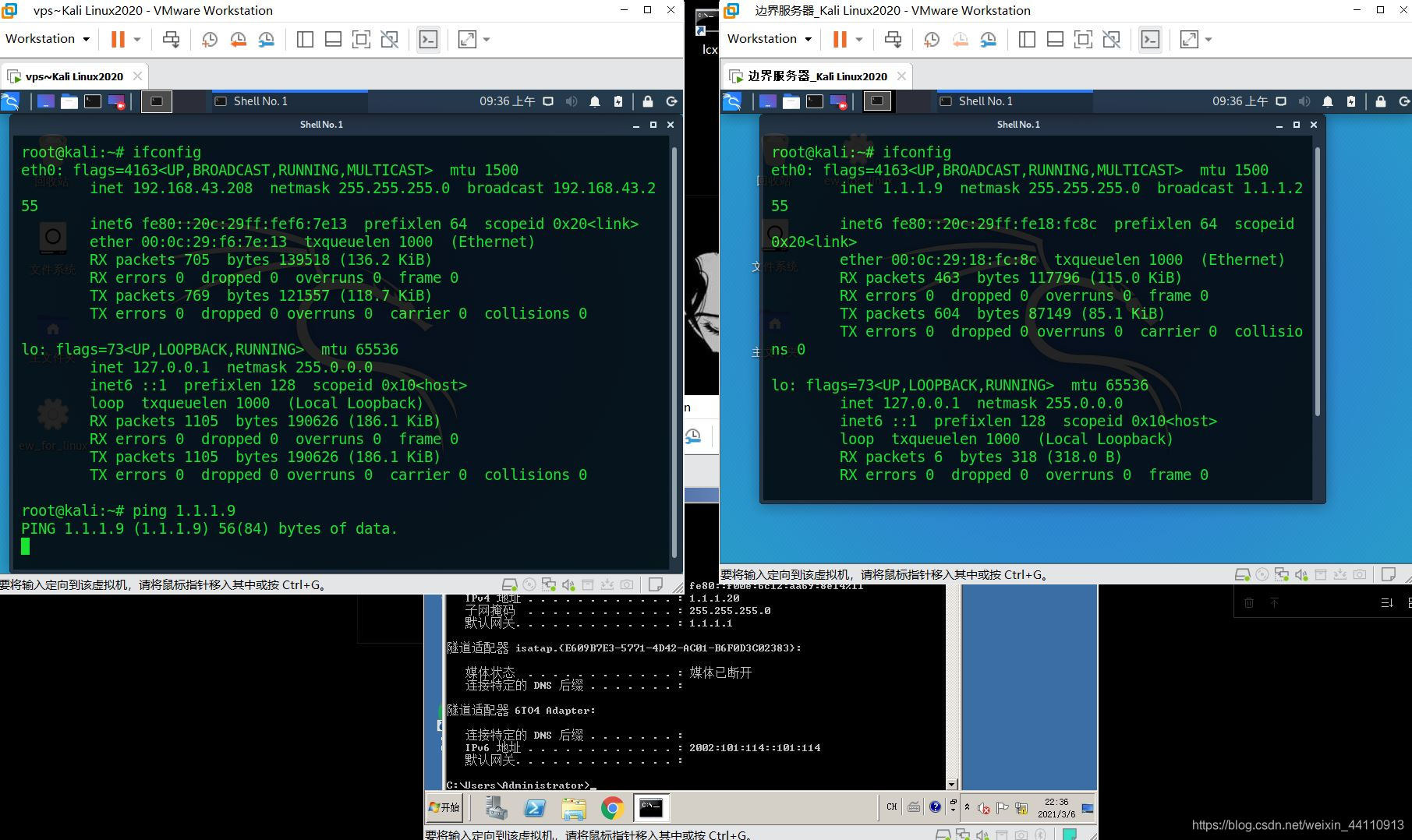
Task: Expand power options dropdown in 边界服务器 window
Action: [859, 39]
